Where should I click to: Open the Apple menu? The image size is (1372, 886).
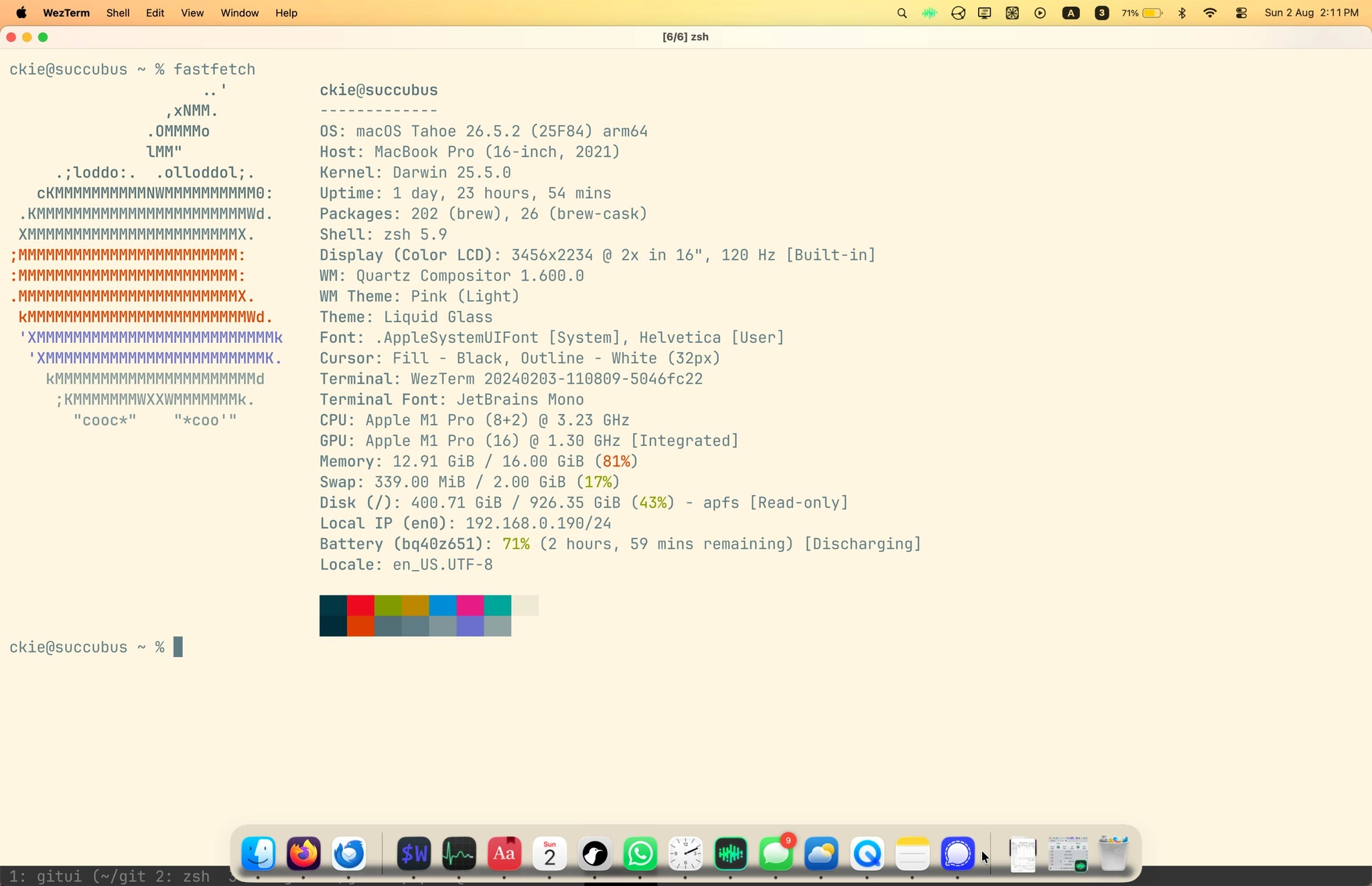point(21,13)
